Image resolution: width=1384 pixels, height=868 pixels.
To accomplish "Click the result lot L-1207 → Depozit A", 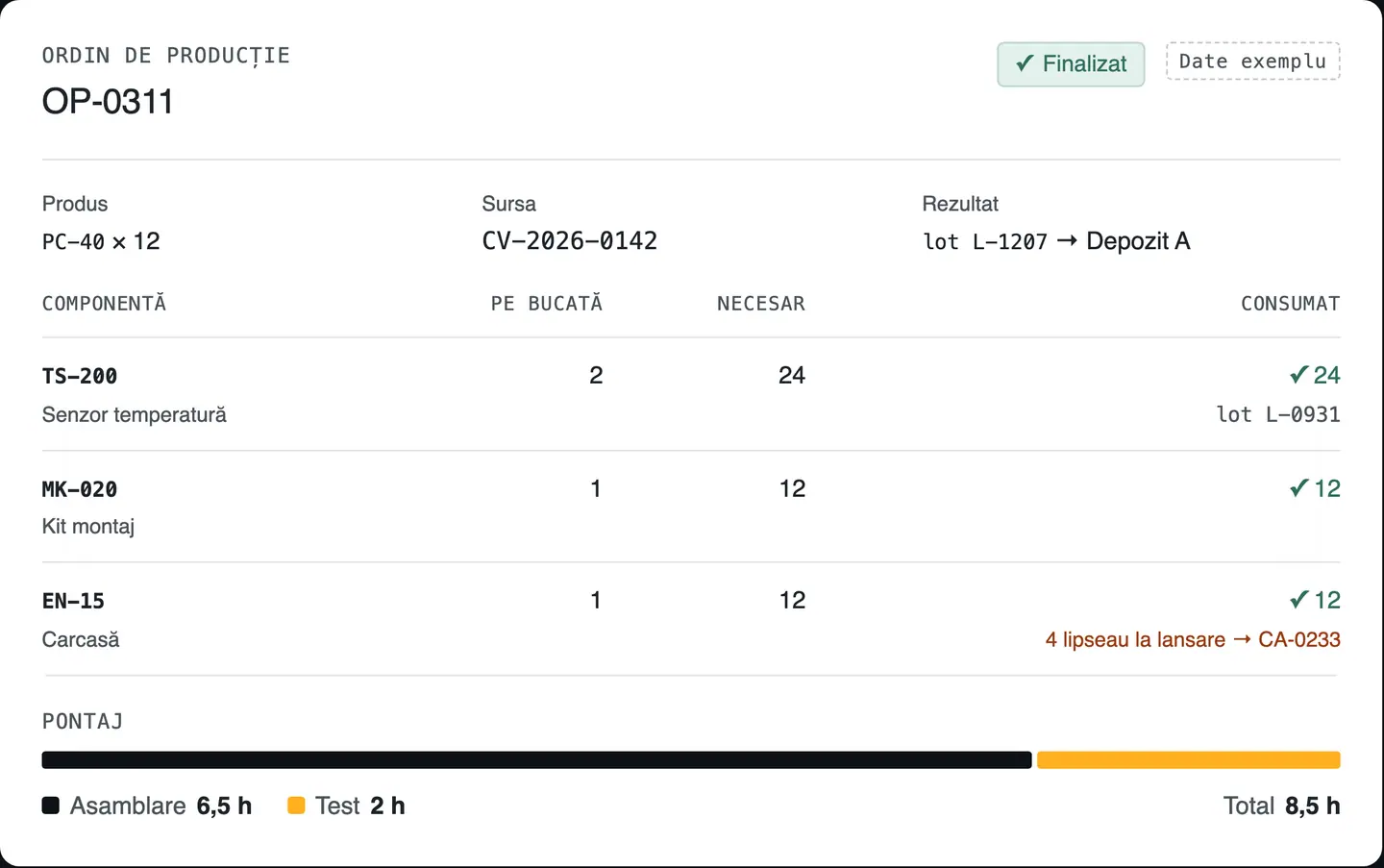I will (x=1056, y=241).
